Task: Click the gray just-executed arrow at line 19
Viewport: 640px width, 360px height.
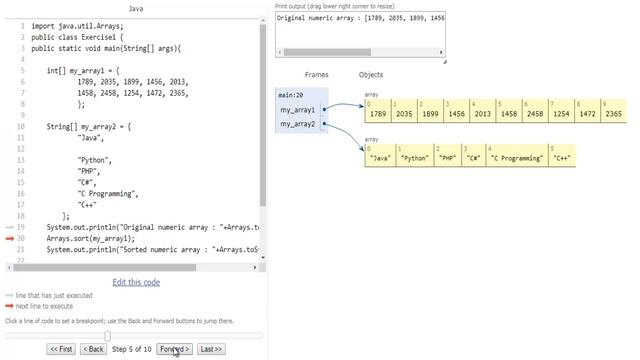Action: tap(10, 227)
